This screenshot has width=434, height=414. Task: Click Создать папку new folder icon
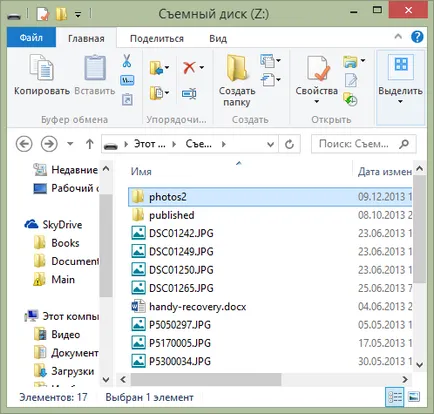pyautogui.click(x=237, y=68)
